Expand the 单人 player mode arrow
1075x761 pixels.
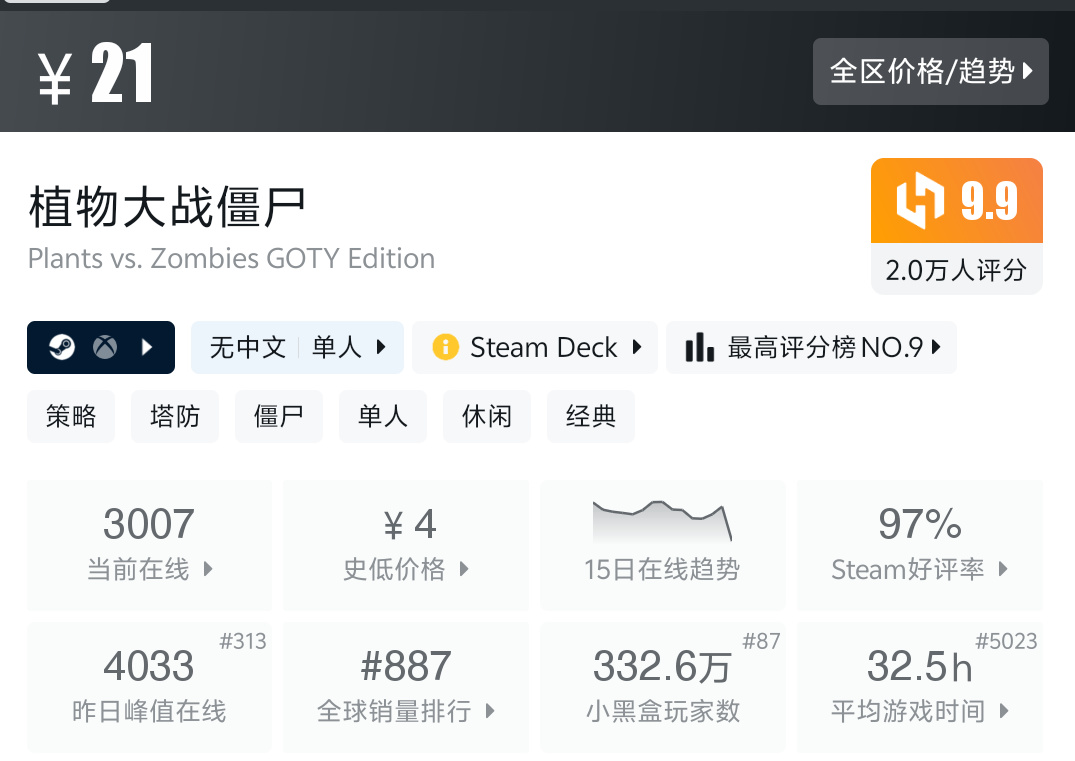coord(381,347)
